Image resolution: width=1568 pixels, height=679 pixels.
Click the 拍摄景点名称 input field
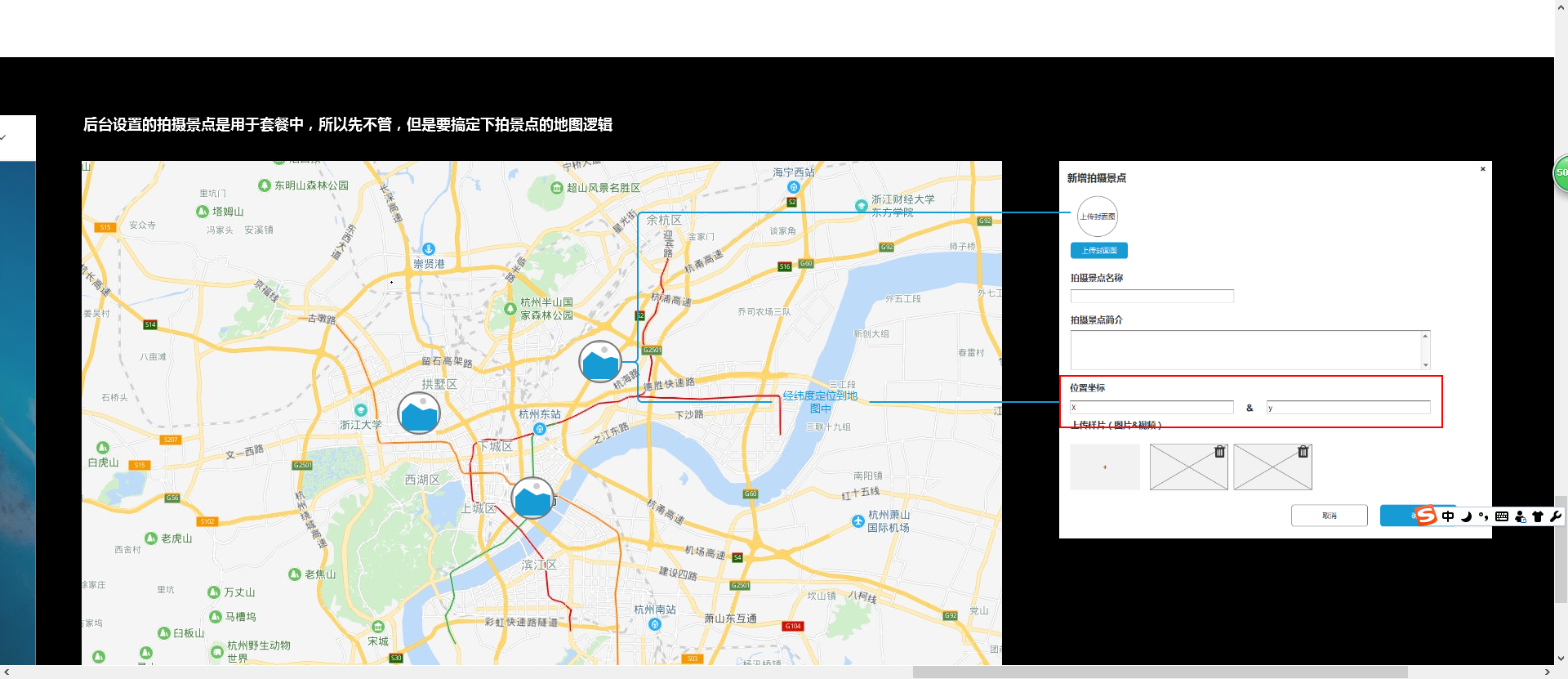click(1151, 296)
